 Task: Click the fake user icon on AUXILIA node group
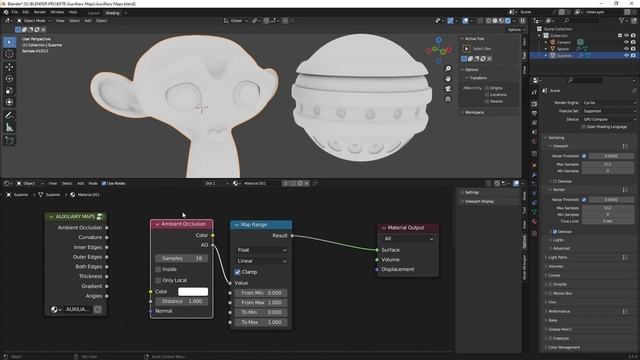coord(98,309)
